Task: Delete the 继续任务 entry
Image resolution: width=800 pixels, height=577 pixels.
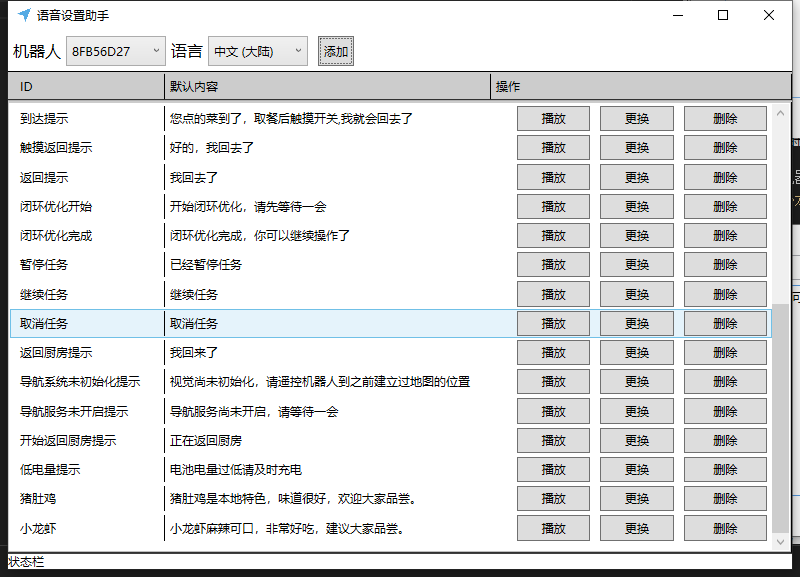Action: (725, 294)
